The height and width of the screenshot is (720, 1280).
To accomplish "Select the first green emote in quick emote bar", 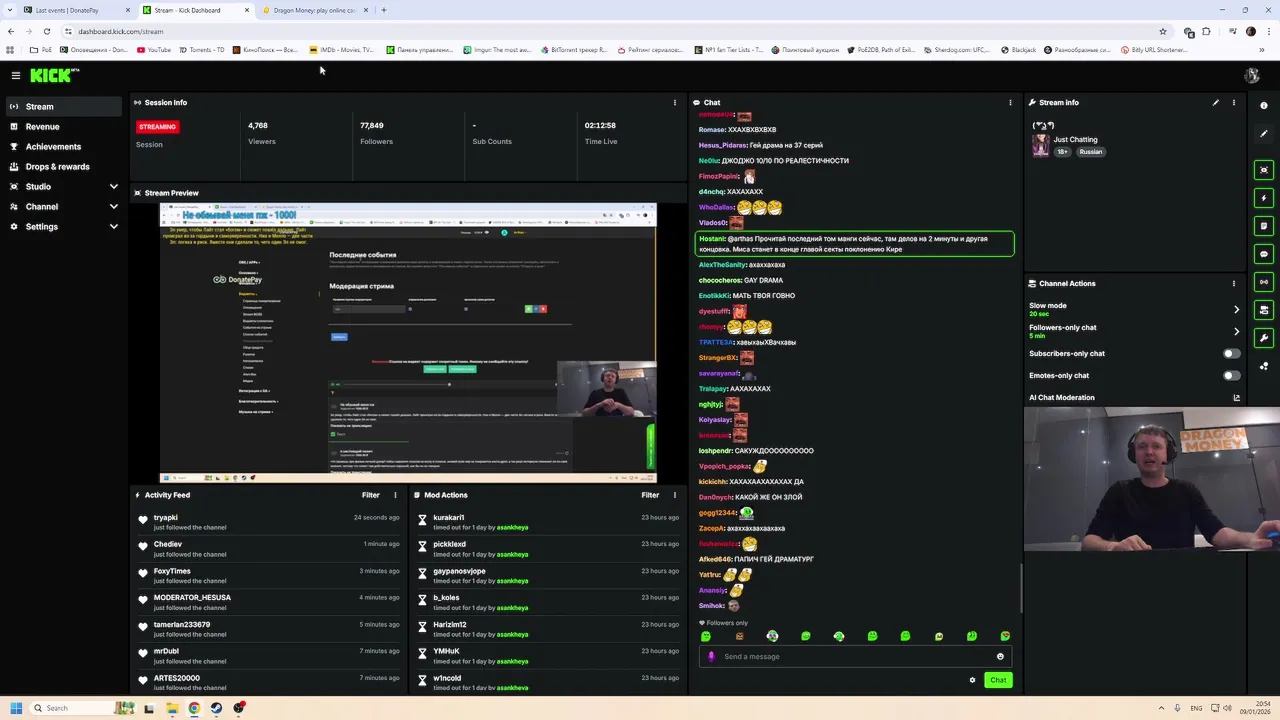I will pyautogui.click(x=706, y=636).
